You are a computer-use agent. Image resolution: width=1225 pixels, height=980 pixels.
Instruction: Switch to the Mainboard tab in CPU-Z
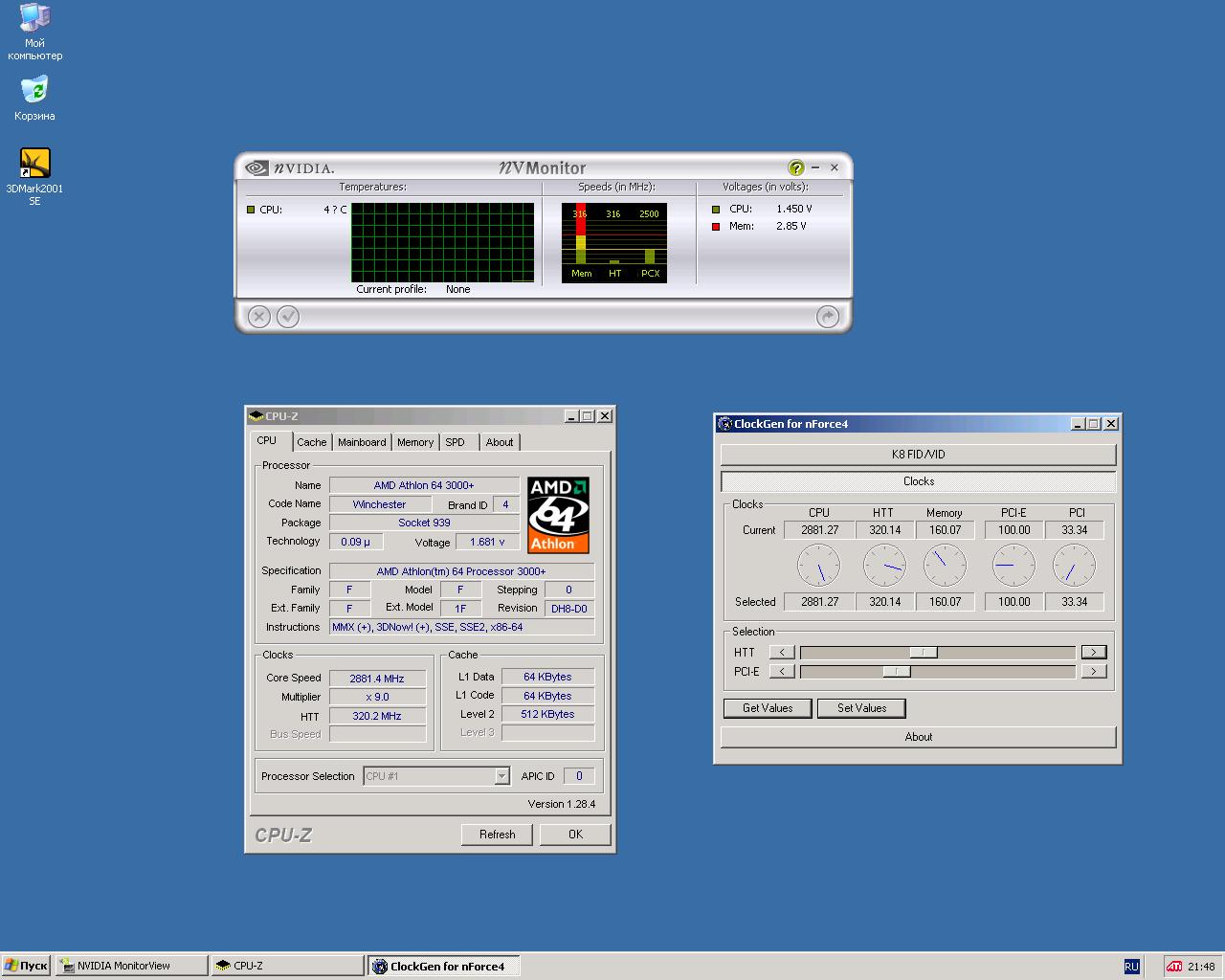pos(362,442)
